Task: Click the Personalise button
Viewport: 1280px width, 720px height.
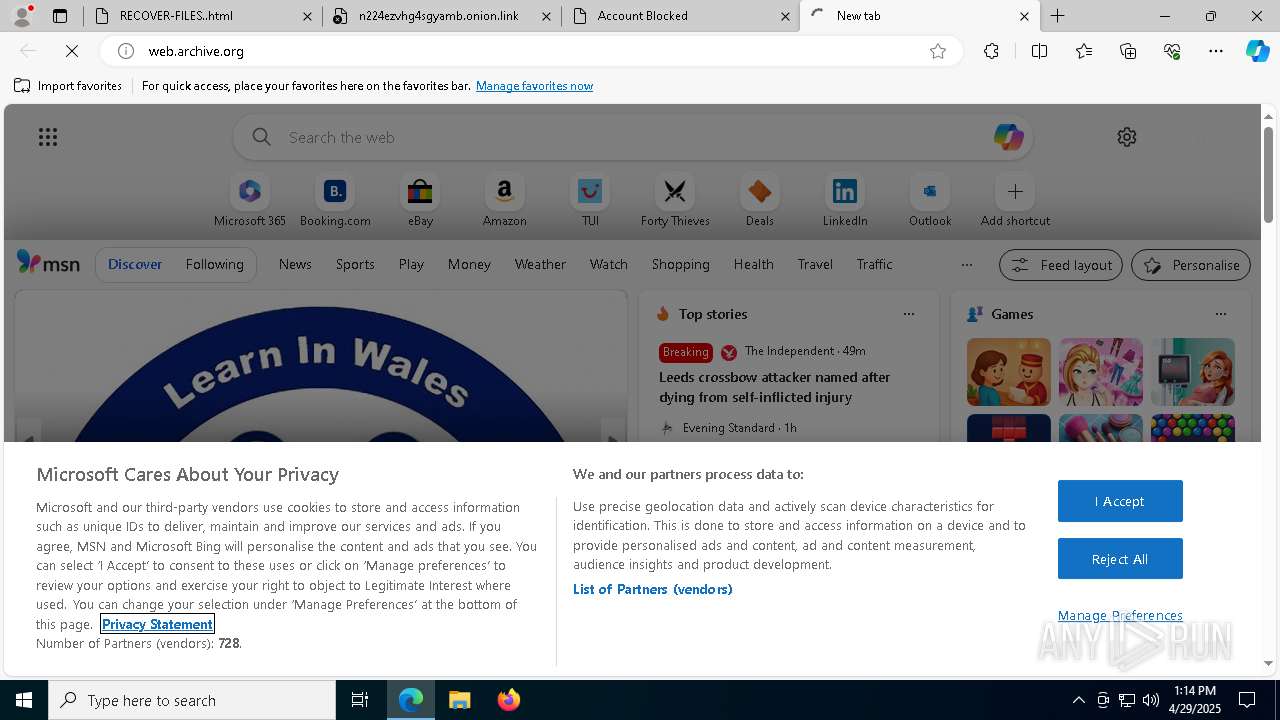Action: click(1190, 265)
